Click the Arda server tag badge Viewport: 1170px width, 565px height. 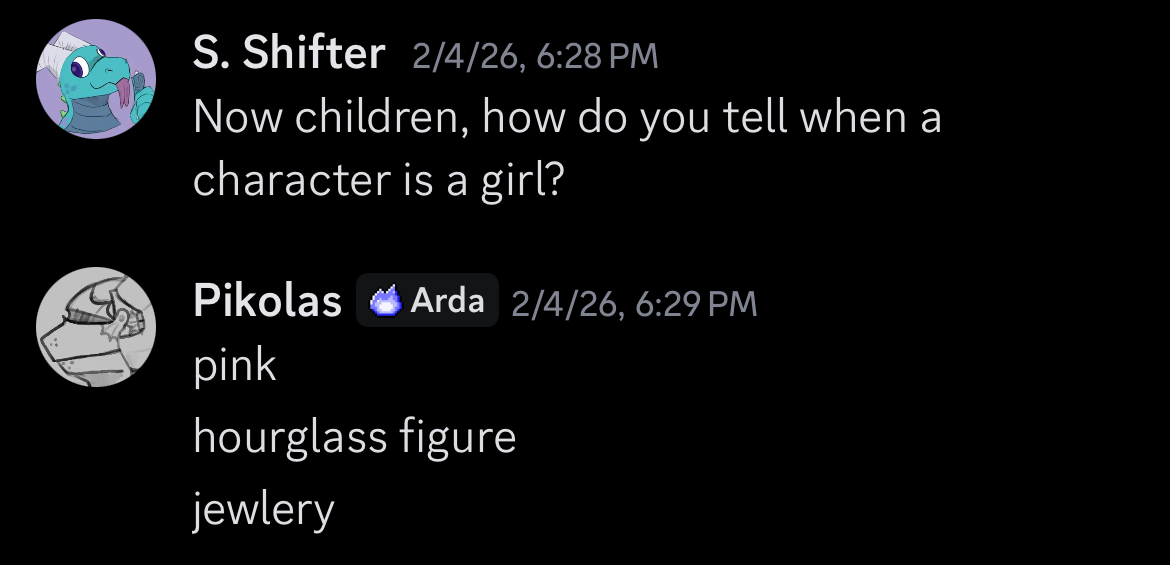point(427,301)
